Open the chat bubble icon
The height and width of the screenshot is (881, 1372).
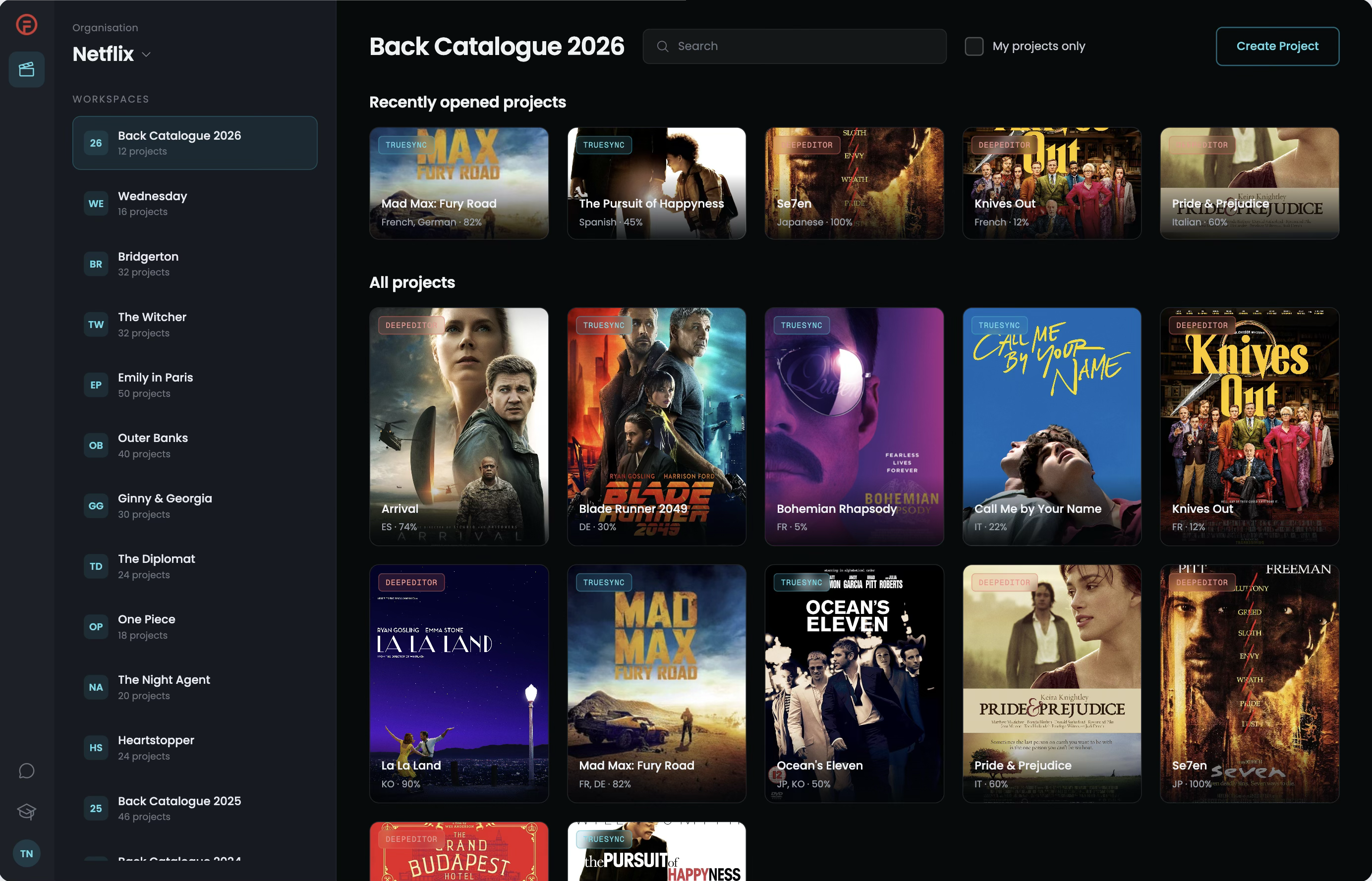[x=26, y=771]
